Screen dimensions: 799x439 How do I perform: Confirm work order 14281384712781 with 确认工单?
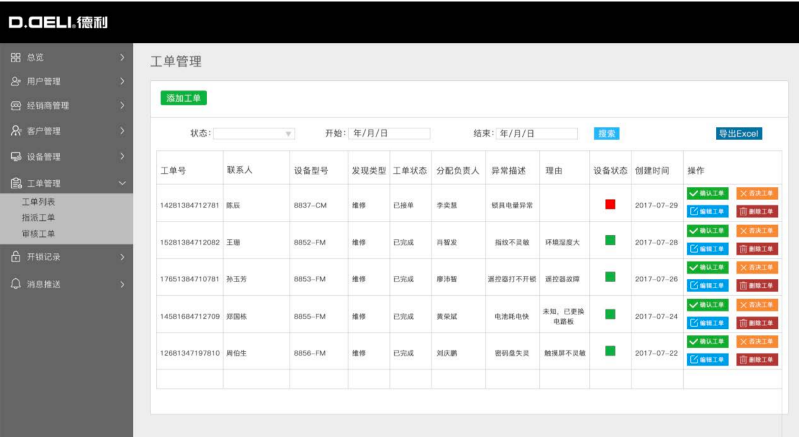(707, 194)
